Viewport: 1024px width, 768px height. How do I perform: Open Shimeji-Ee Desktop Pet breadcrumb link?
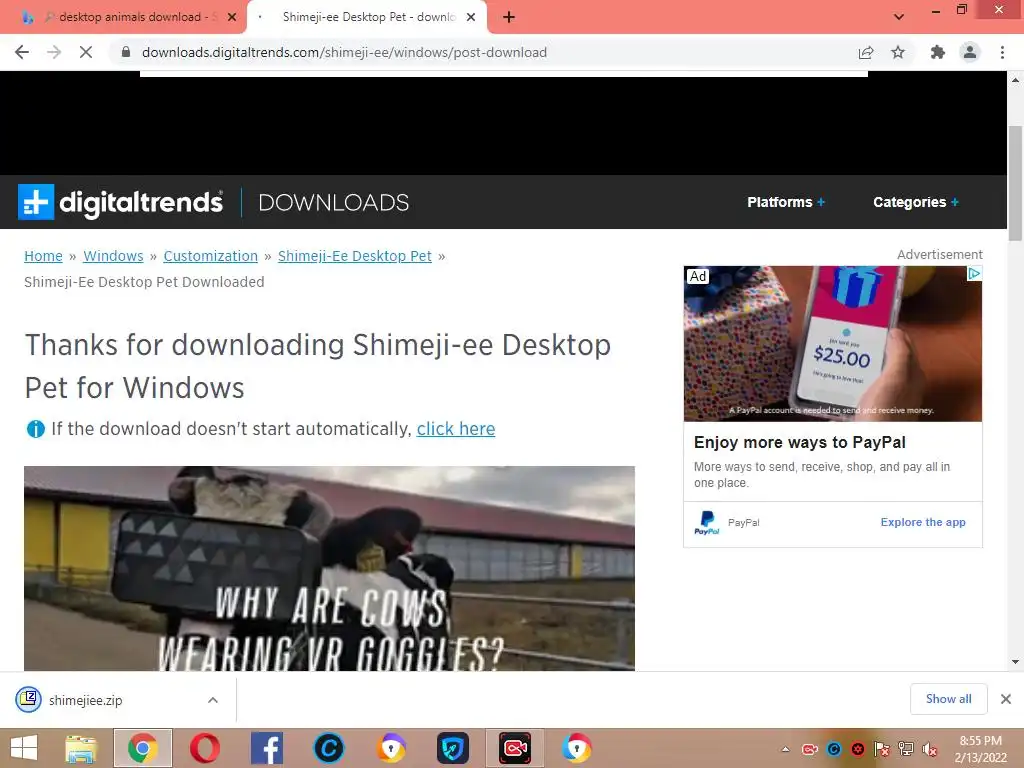coord(355,256)
